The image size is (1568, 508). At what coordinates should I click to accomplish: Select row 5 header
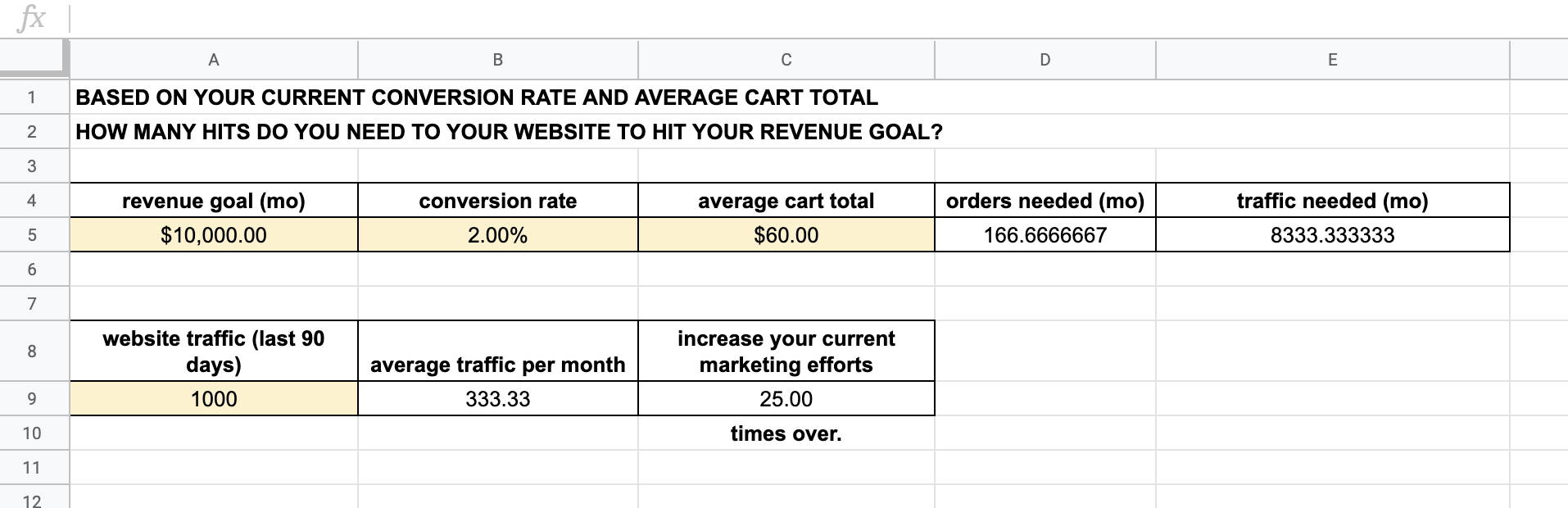click(32, 235)
